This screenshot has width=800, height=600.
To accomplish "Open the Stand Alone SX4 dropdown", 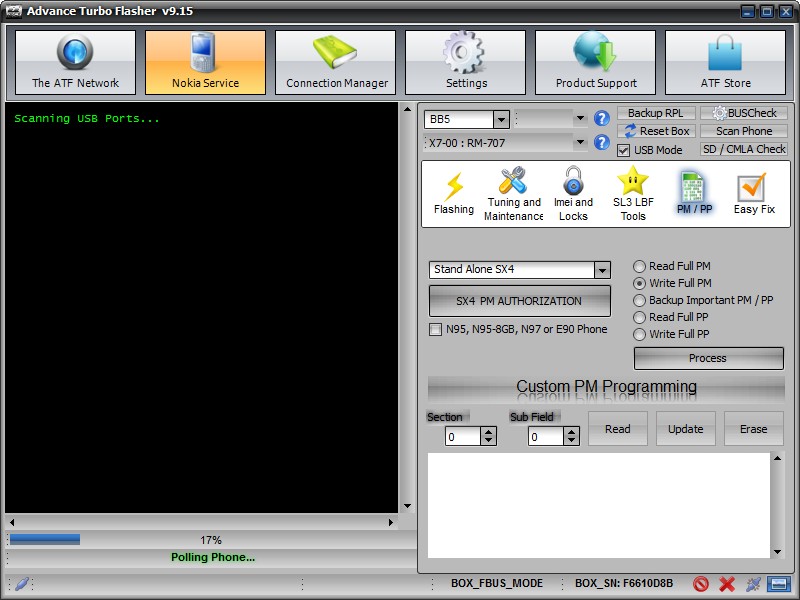I will (602, 270).
